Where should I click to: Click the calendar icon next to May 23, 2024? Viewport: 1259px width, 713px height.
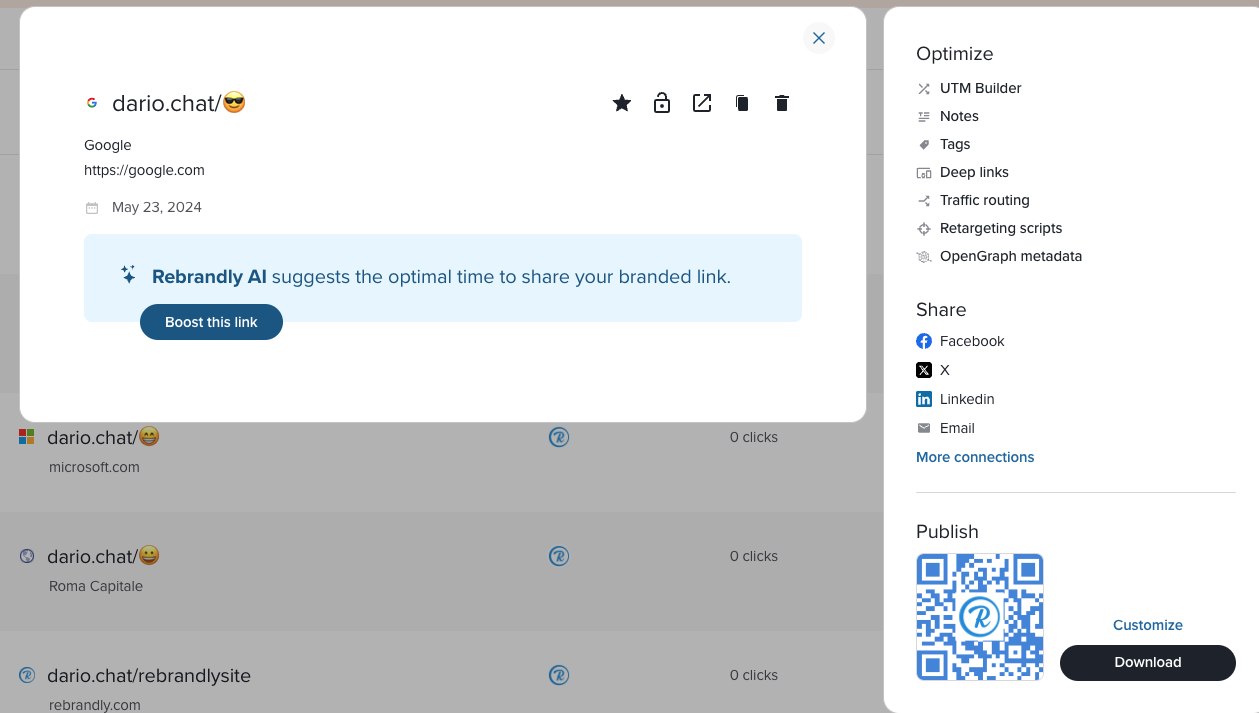pyautogui.click(x=92, y=208)
